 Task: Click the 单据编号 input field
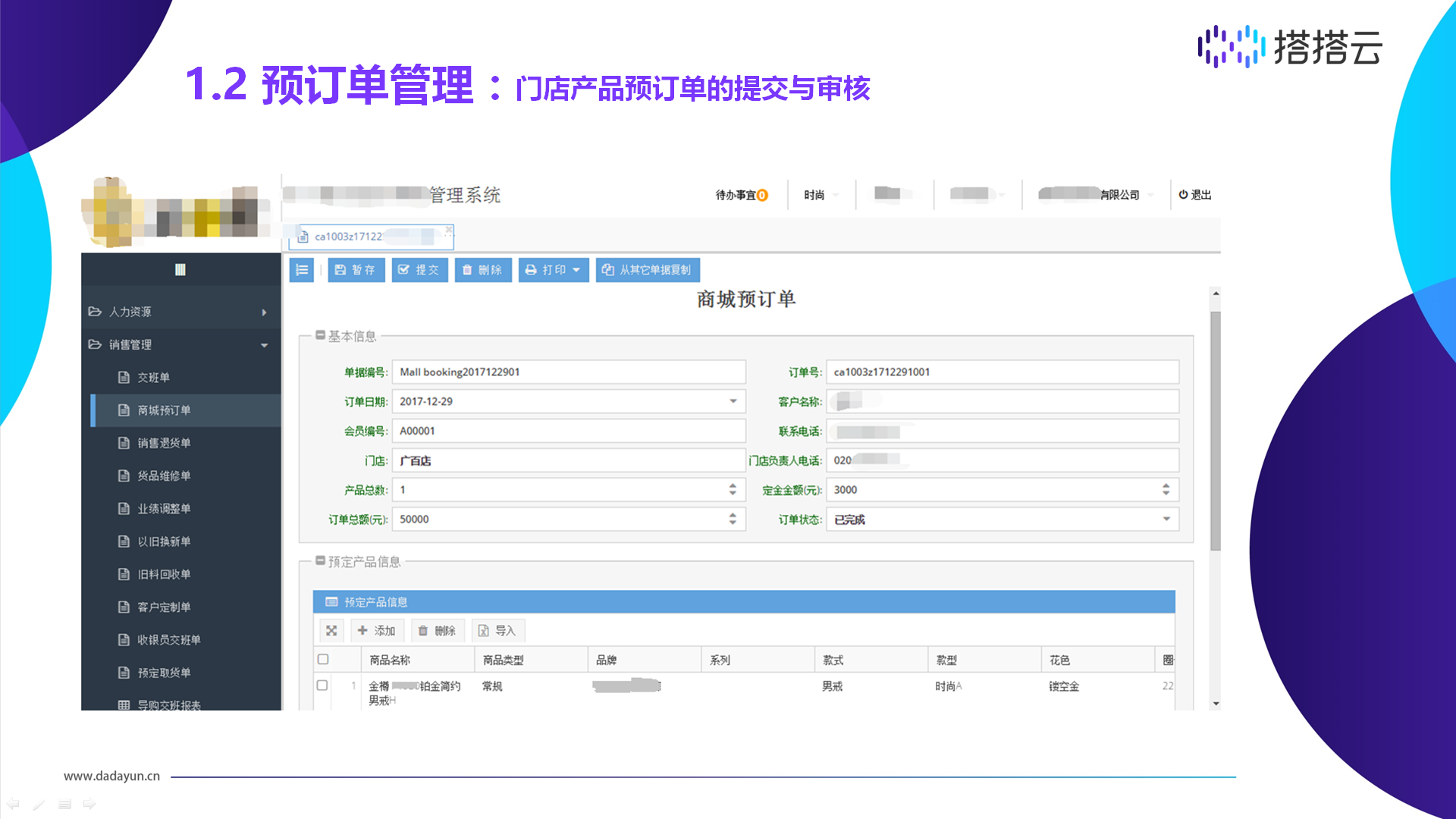pos(569,372)
